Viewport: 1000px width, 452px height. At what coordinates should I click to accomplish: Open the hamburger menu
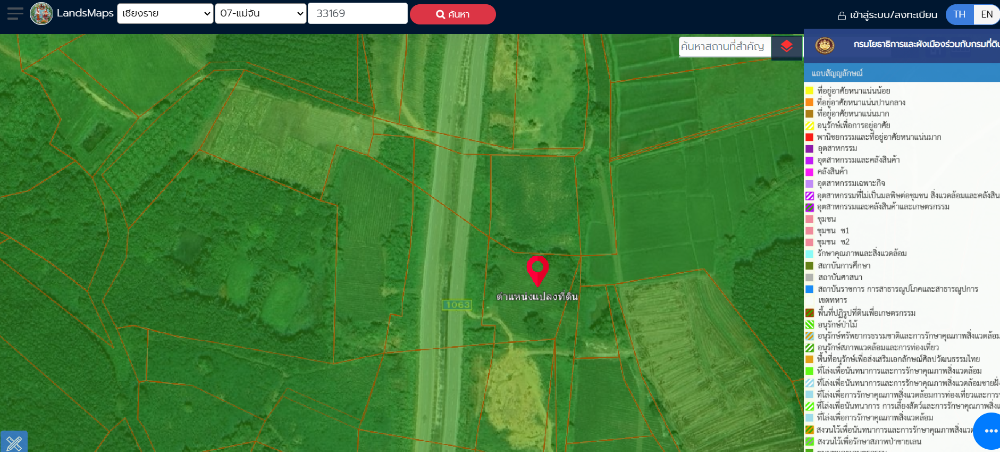tap(15, 13)
